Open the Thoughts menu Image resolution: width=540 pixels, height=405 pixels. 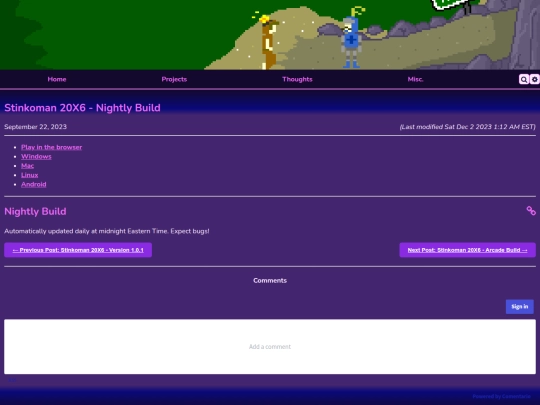click(x=297, y=79)
